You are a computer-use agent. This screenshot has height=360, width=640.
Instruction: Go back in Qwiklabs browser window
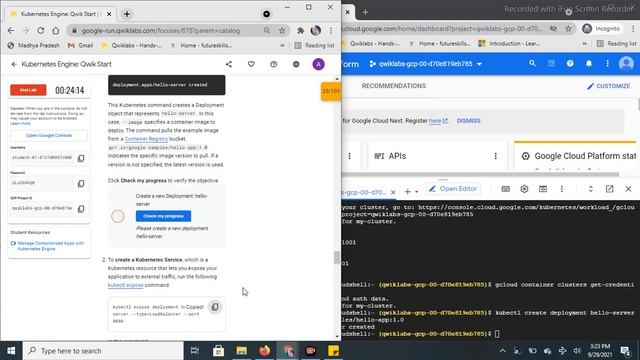pyautogui.click(x=11, y=31)
